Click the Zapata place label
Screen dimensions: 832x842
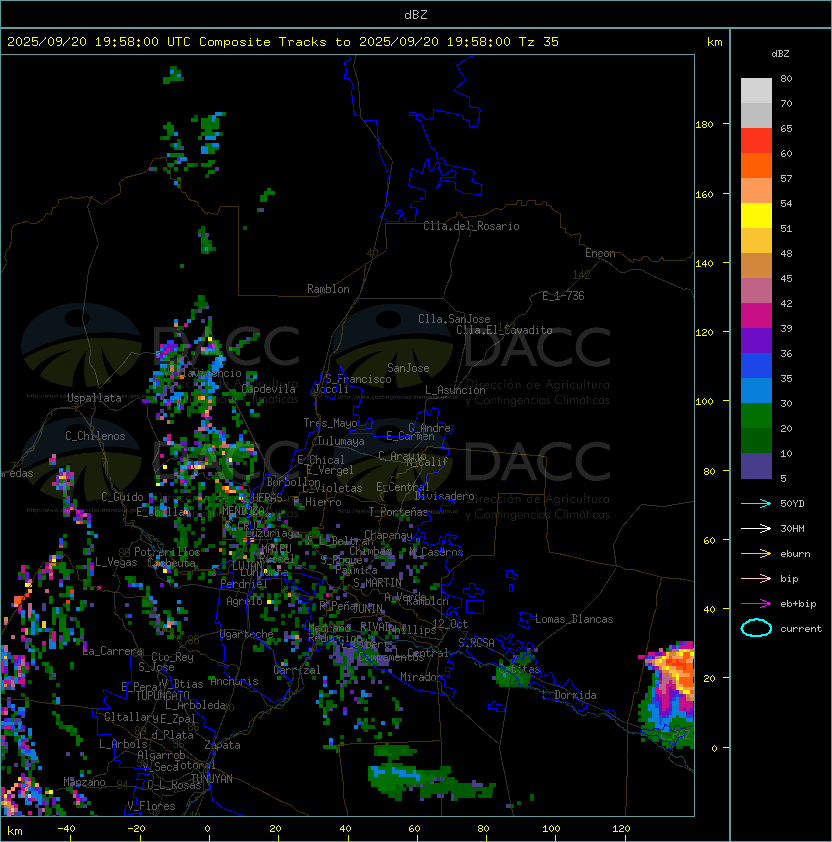coord(222,745)
